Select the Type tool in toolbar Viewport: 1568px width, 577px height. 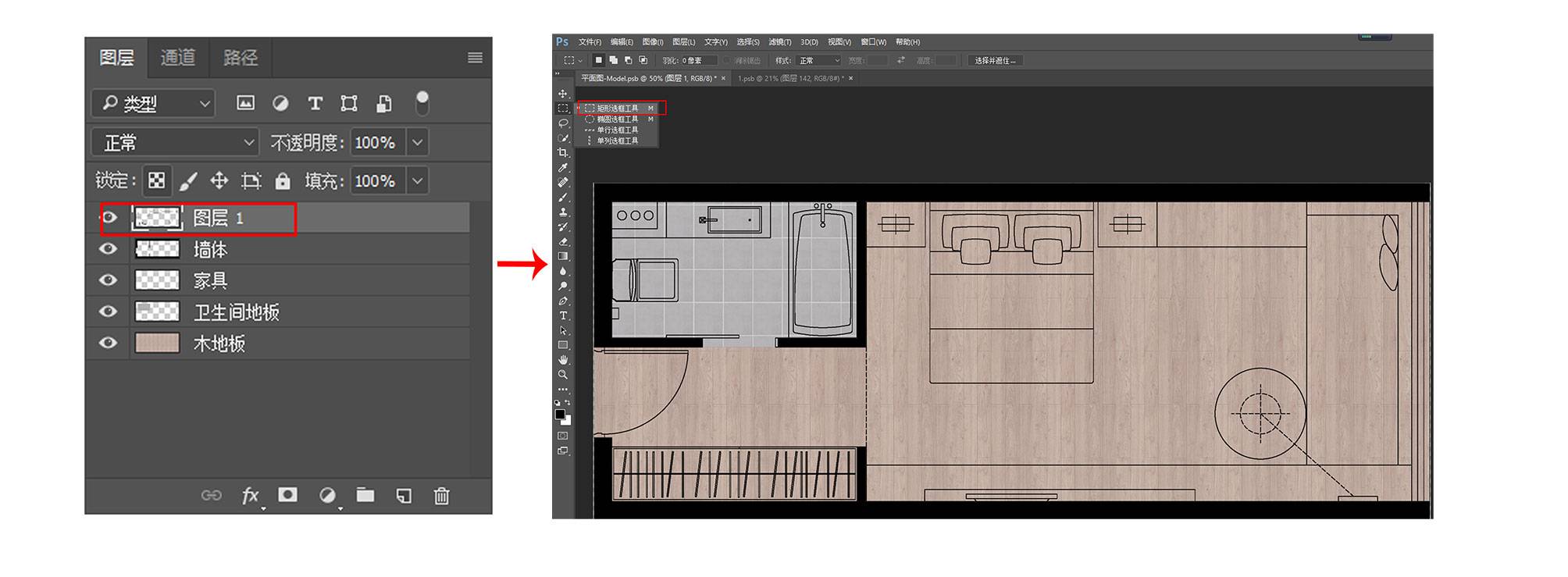pos(562,315)
